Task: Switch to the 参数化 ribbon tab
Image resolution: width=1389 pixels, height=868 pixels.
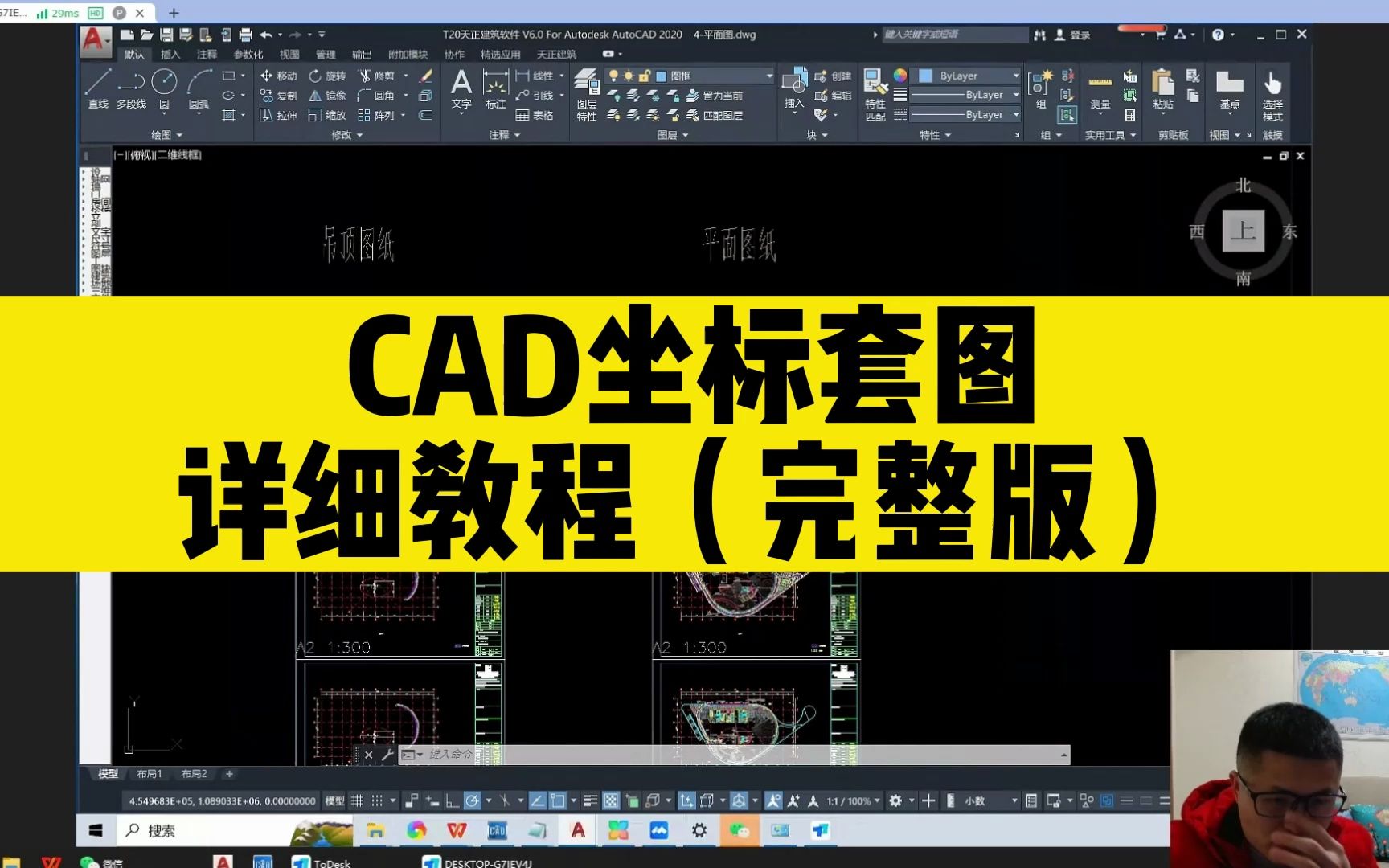Action: 248,55
